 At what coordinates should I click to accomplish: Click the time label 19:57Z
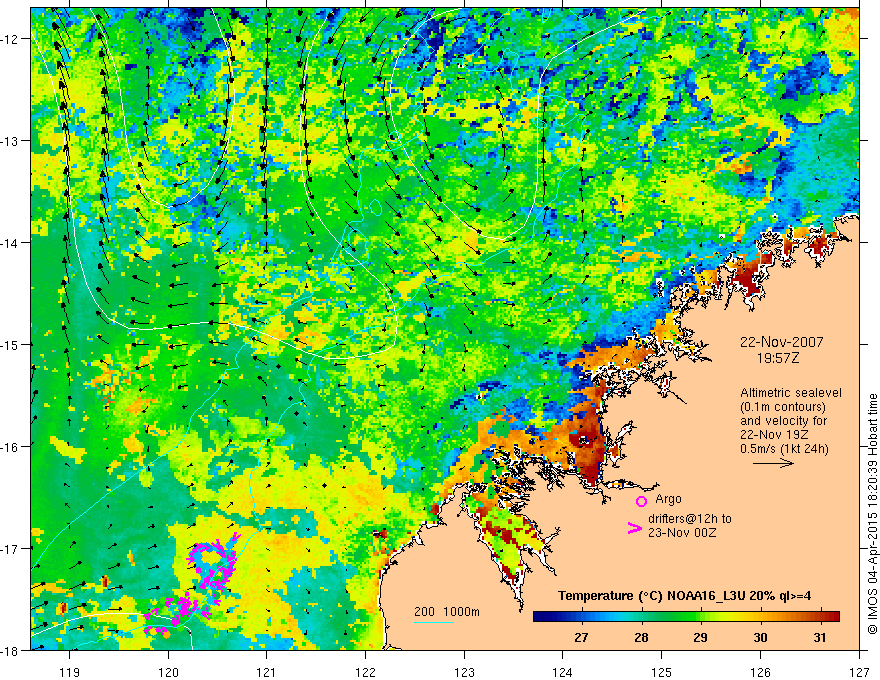pos(777,358)
